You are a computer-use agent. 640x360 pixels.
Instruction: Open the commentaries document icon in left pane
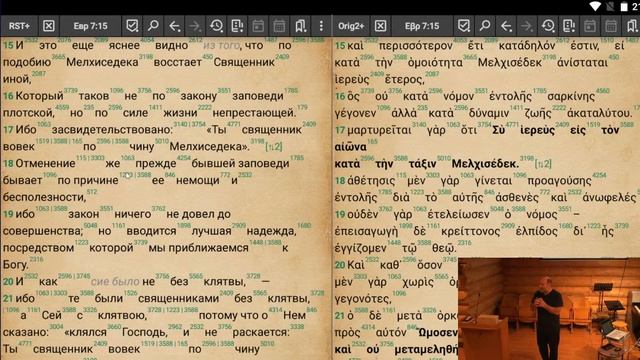(237, 26)
